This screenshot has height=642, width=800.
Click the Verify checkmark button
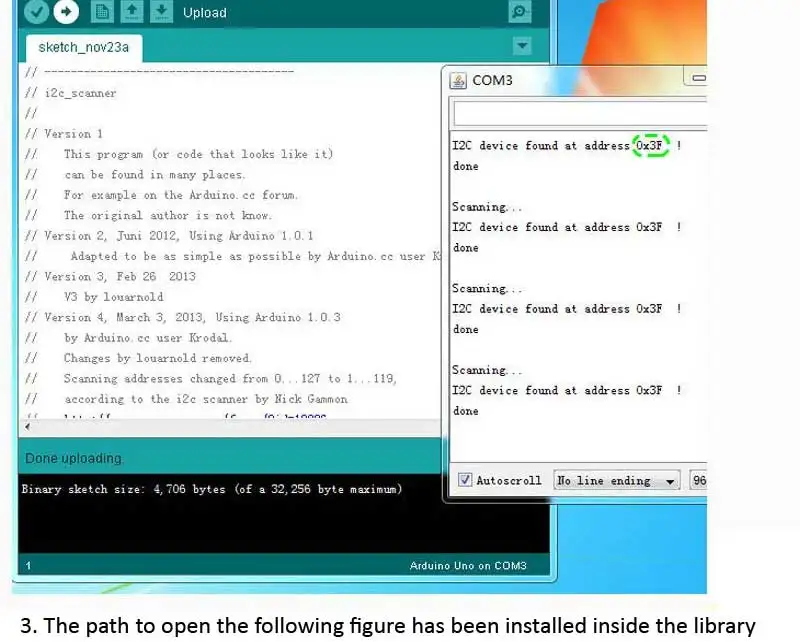36,11
